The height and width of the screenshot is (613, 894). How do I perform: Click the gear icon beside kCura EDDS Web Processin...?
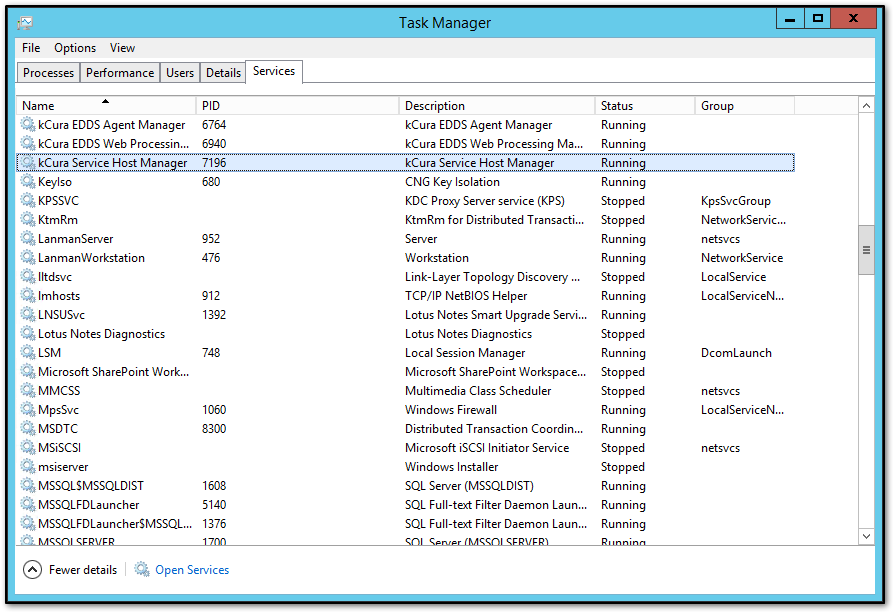point(27,143)
